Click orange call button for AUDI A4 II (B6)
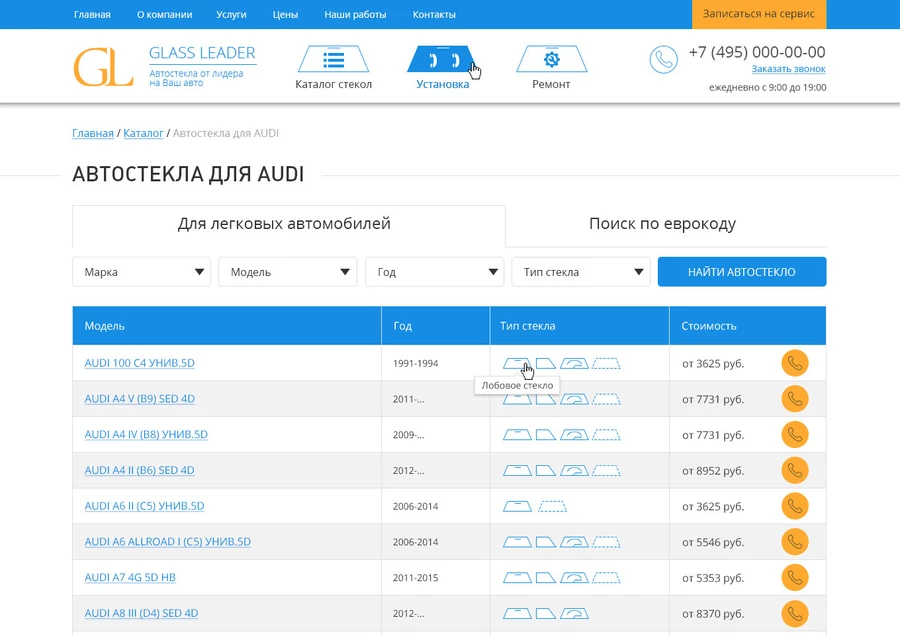 [x=795, y=470]
